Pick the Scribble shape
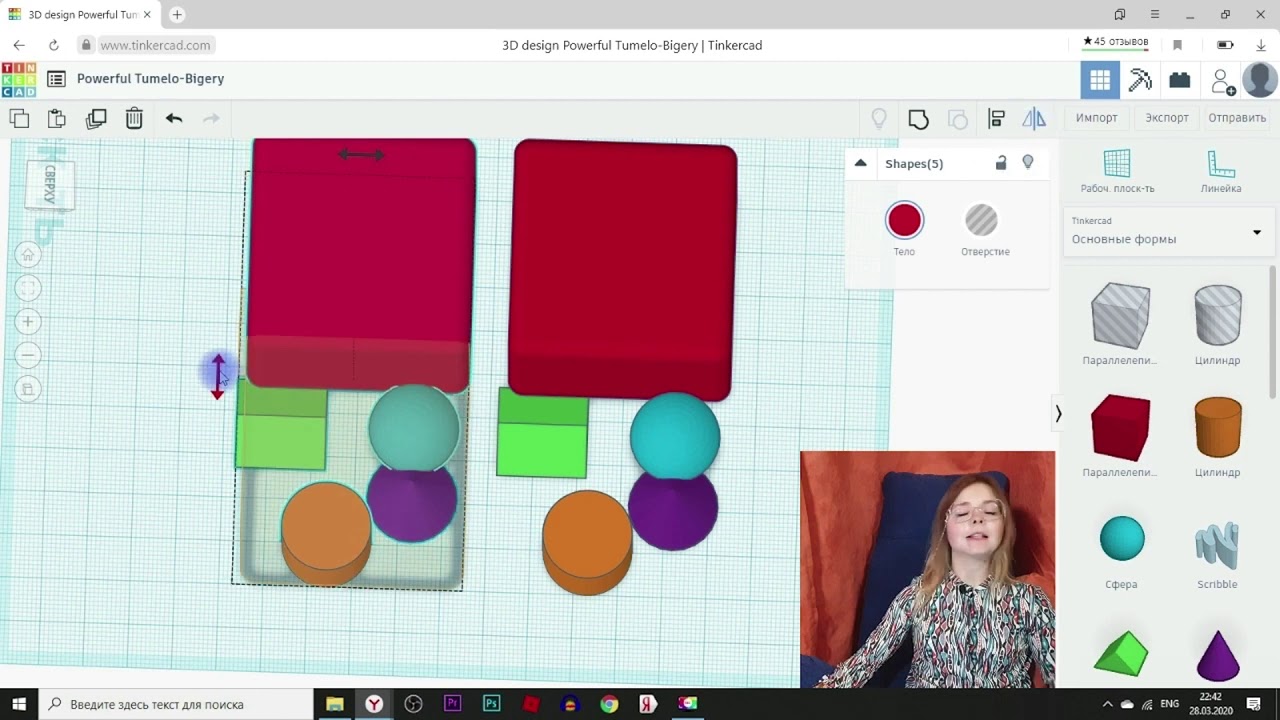The image size is (1280, 720). [1217, 547]
